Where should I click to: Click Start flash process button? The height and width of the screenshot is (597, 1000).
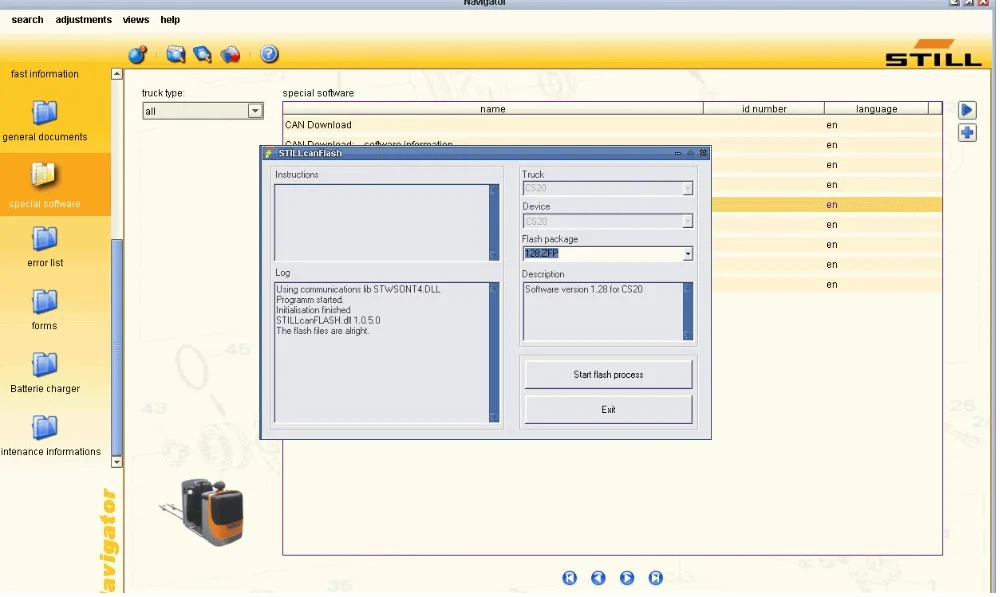click(x=608, y=374)
